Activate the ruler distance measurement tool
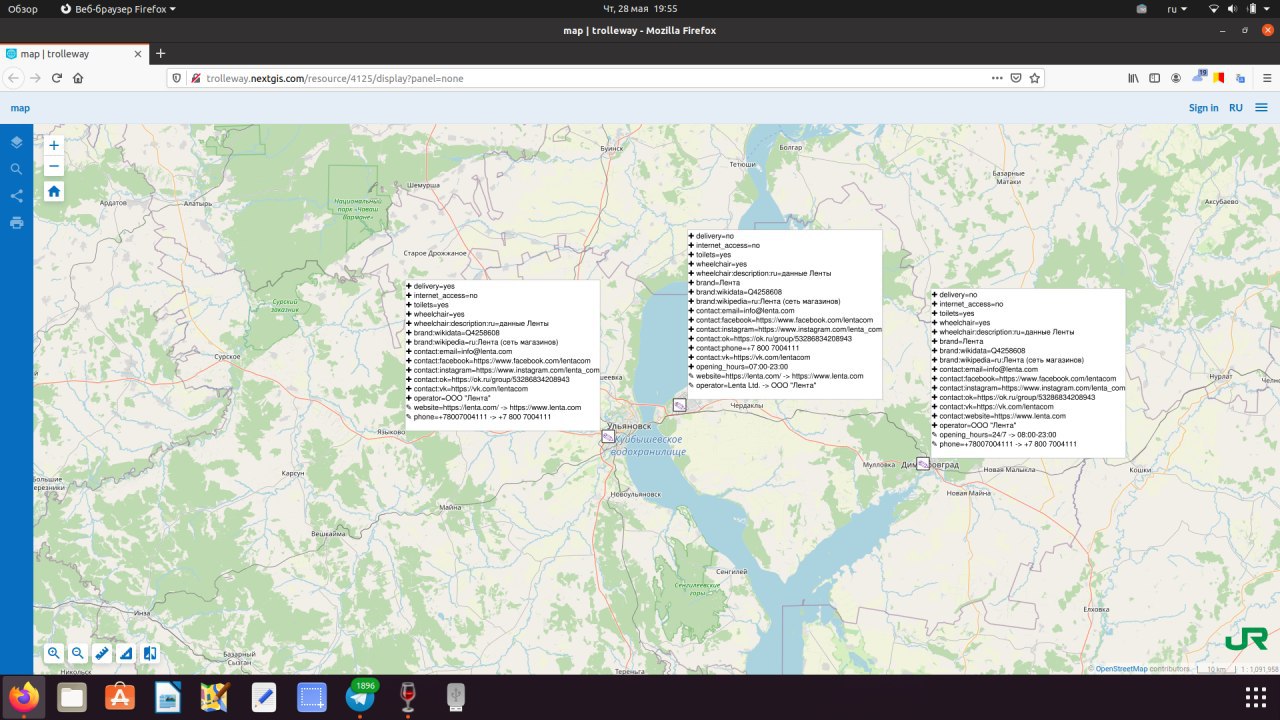 tap(101, 653)
